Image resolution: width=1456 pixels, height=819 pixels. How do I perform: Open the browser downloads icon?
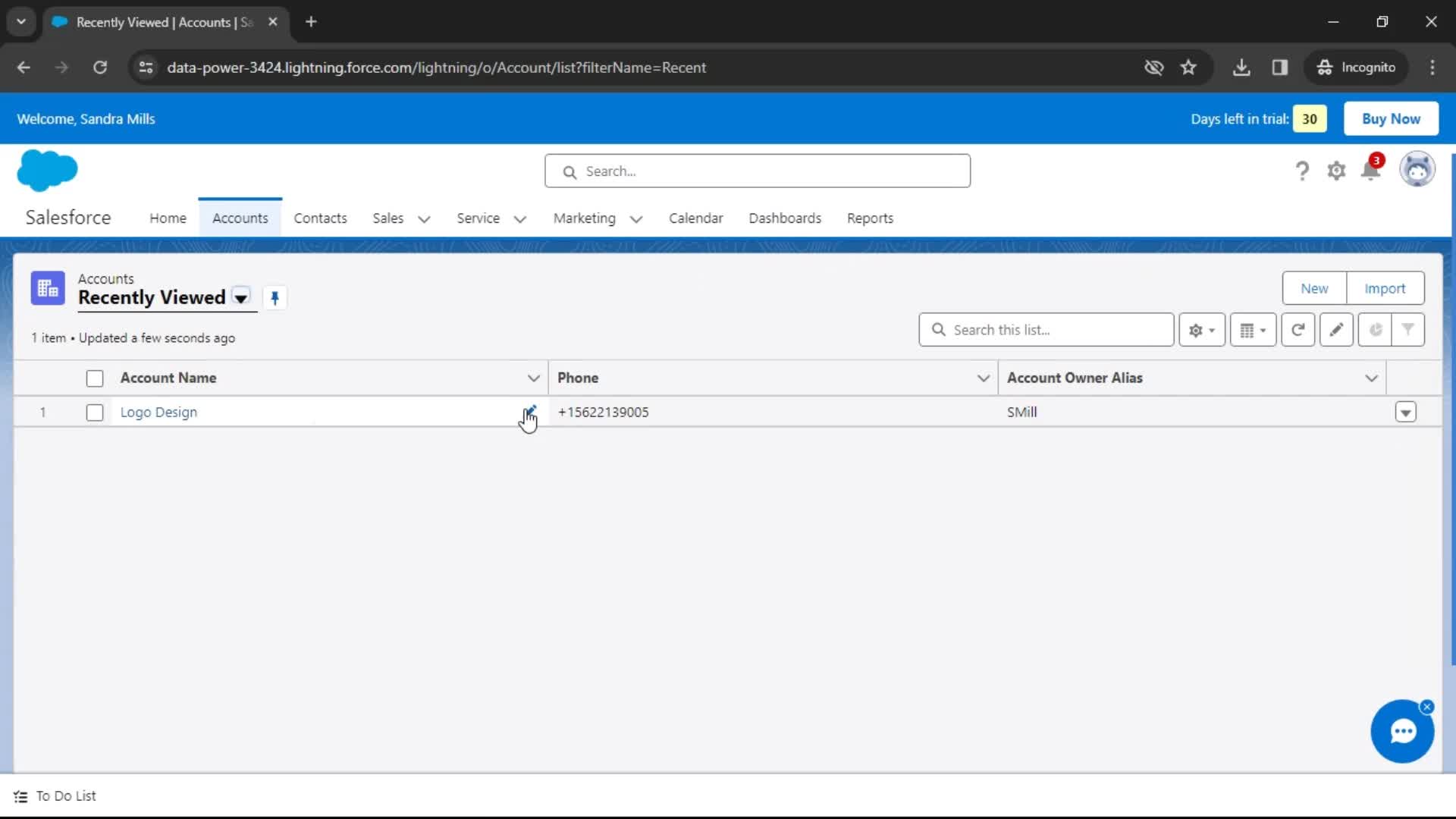[1241, 67]
